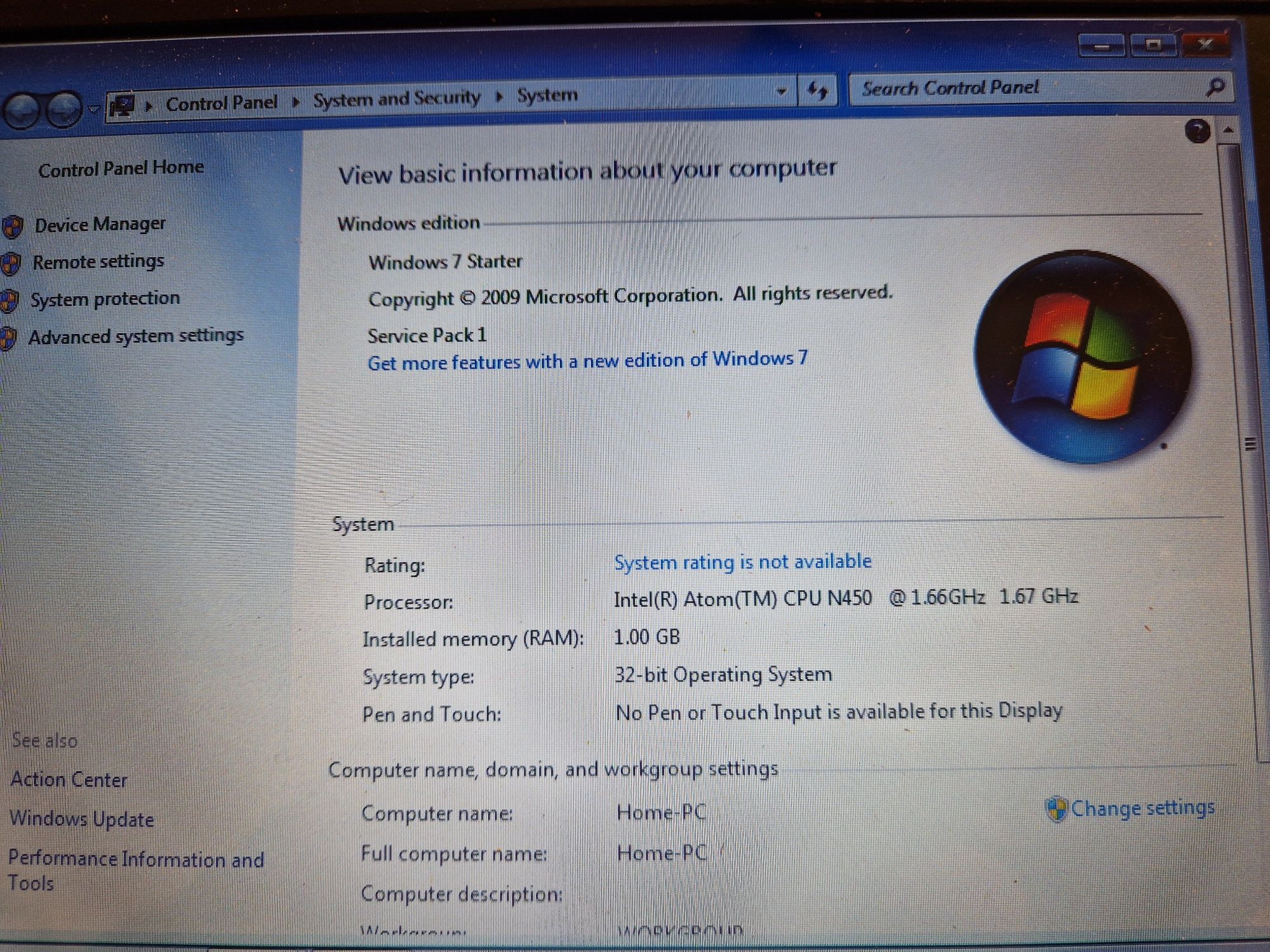Open the recent pages dropdown arrow
1270x952 pixels.
pos(94,109)
